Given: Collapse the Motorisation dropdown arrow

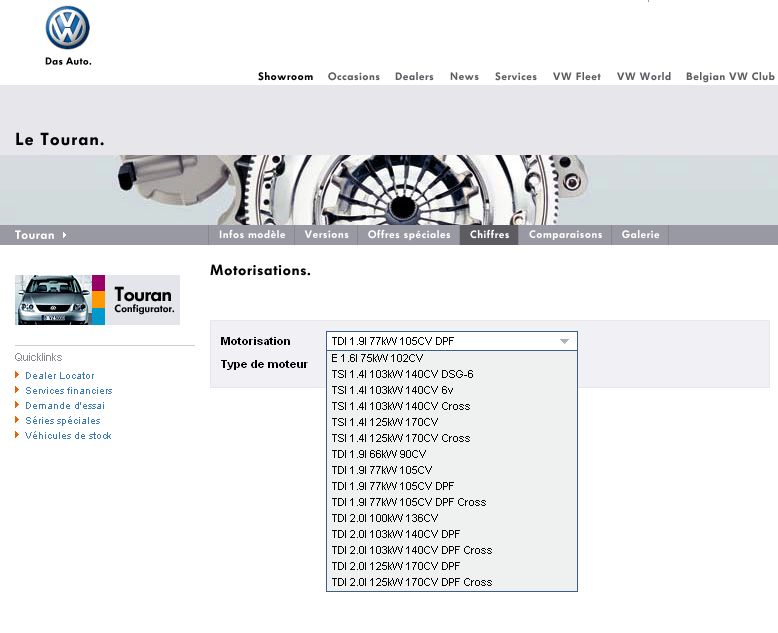Looking at the screenshot, I should (564, 341).
